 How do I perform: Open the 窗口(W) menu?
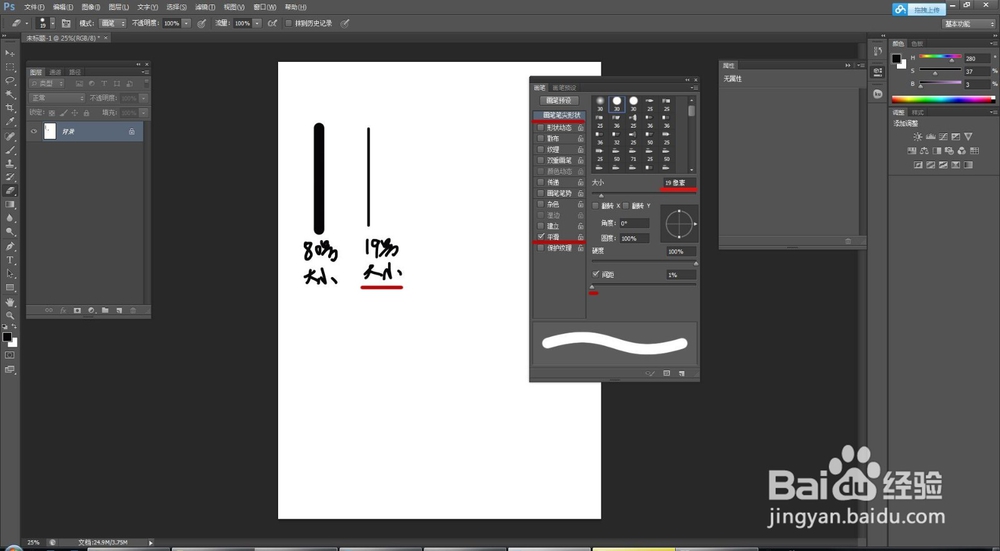pyautogui.click(x=265, y=7)
